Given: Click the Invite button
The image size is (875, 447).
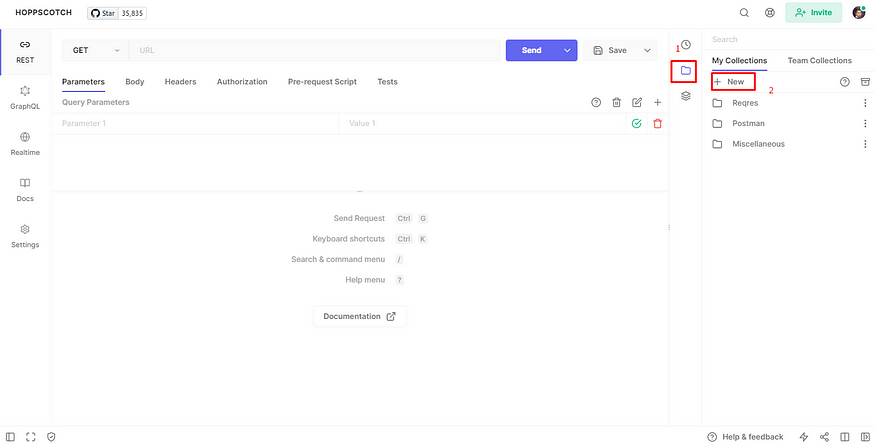Looking at the screenshot, I should click(813, 13).
